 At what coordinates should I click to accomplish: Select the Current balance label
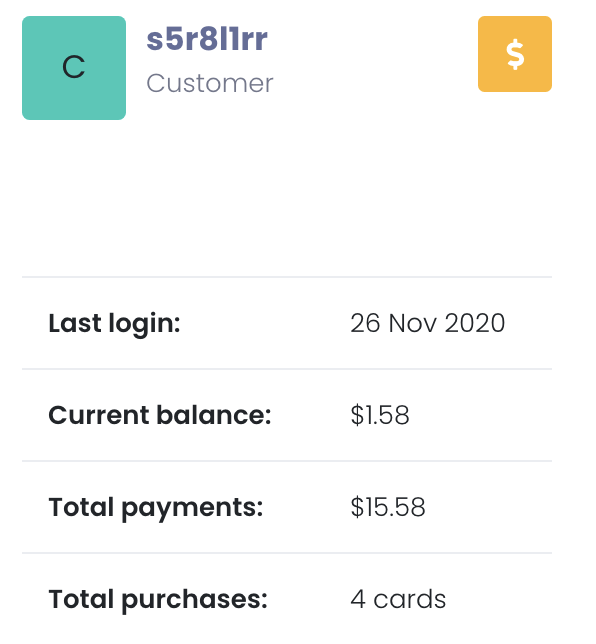click(x=160, y=415)
